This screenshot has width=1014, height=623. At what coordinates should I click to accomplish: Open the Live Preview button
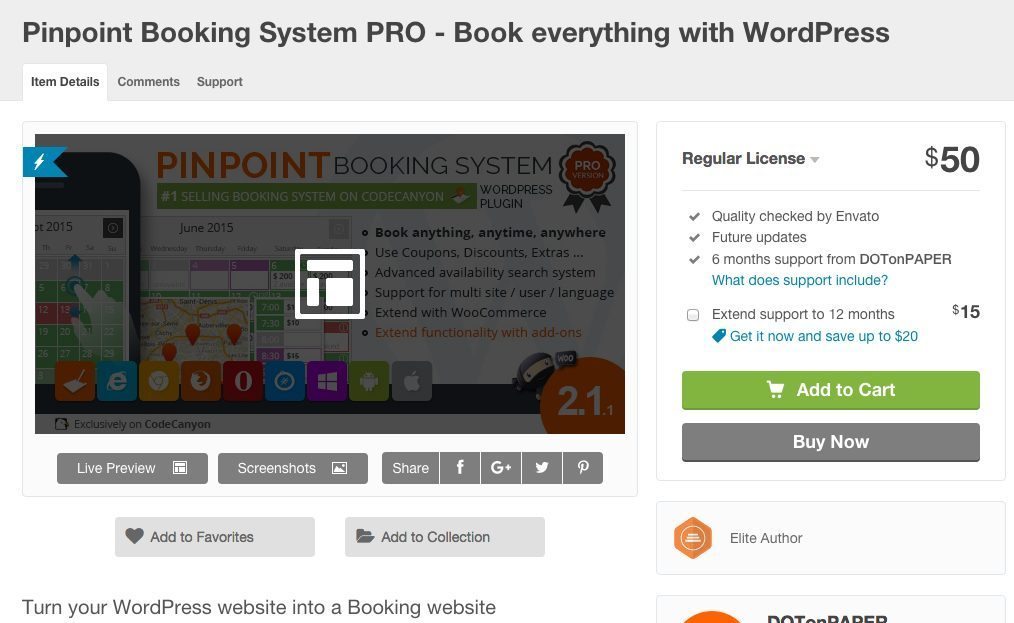coord(132,468)
